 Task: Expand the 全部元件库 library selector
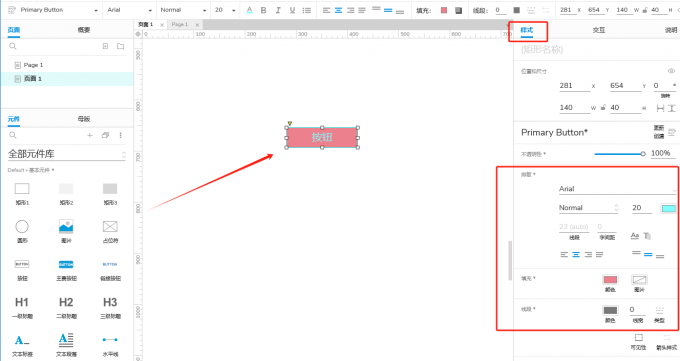point(67,154)
